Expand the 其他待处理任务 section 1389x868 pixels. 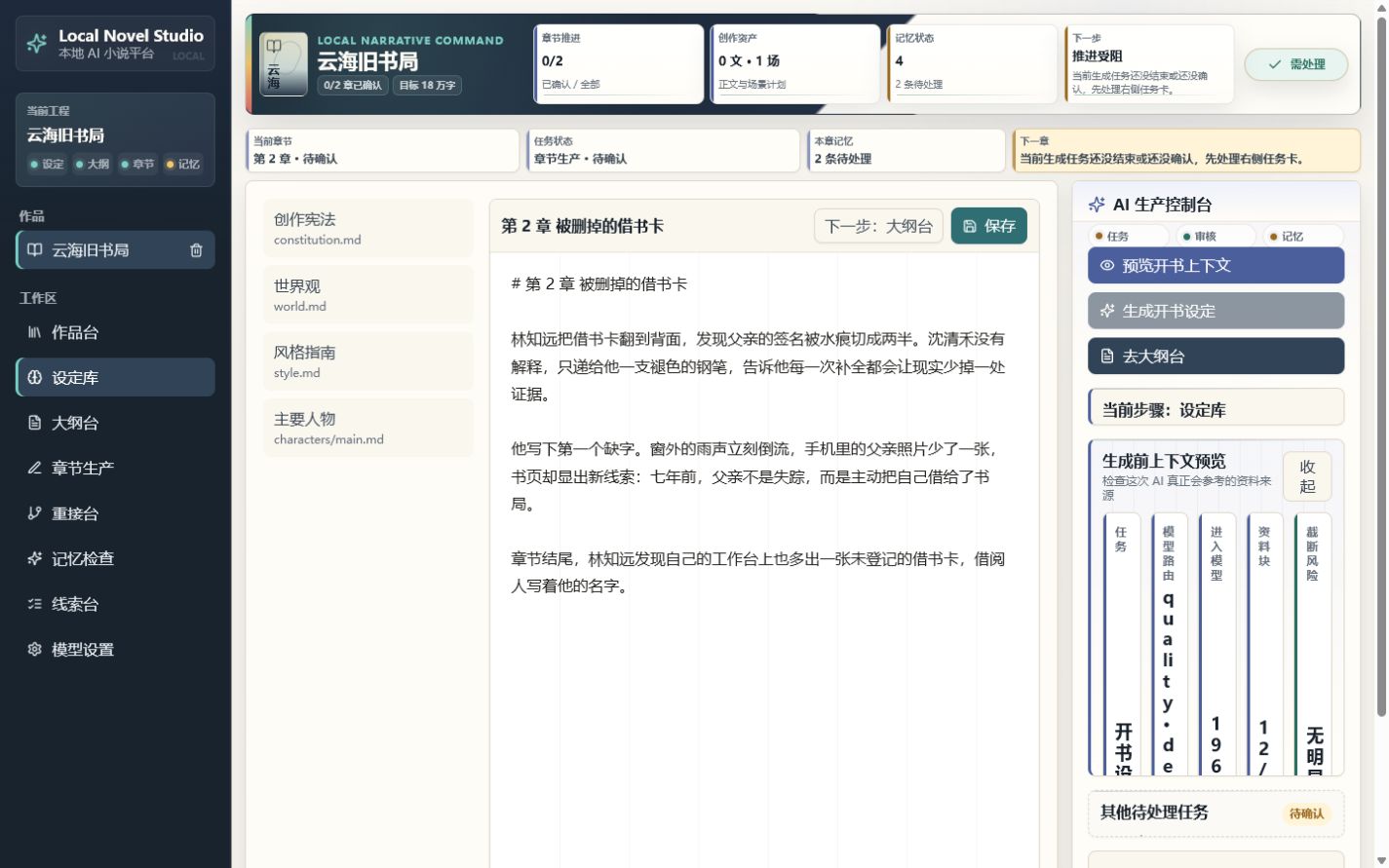1215,813
